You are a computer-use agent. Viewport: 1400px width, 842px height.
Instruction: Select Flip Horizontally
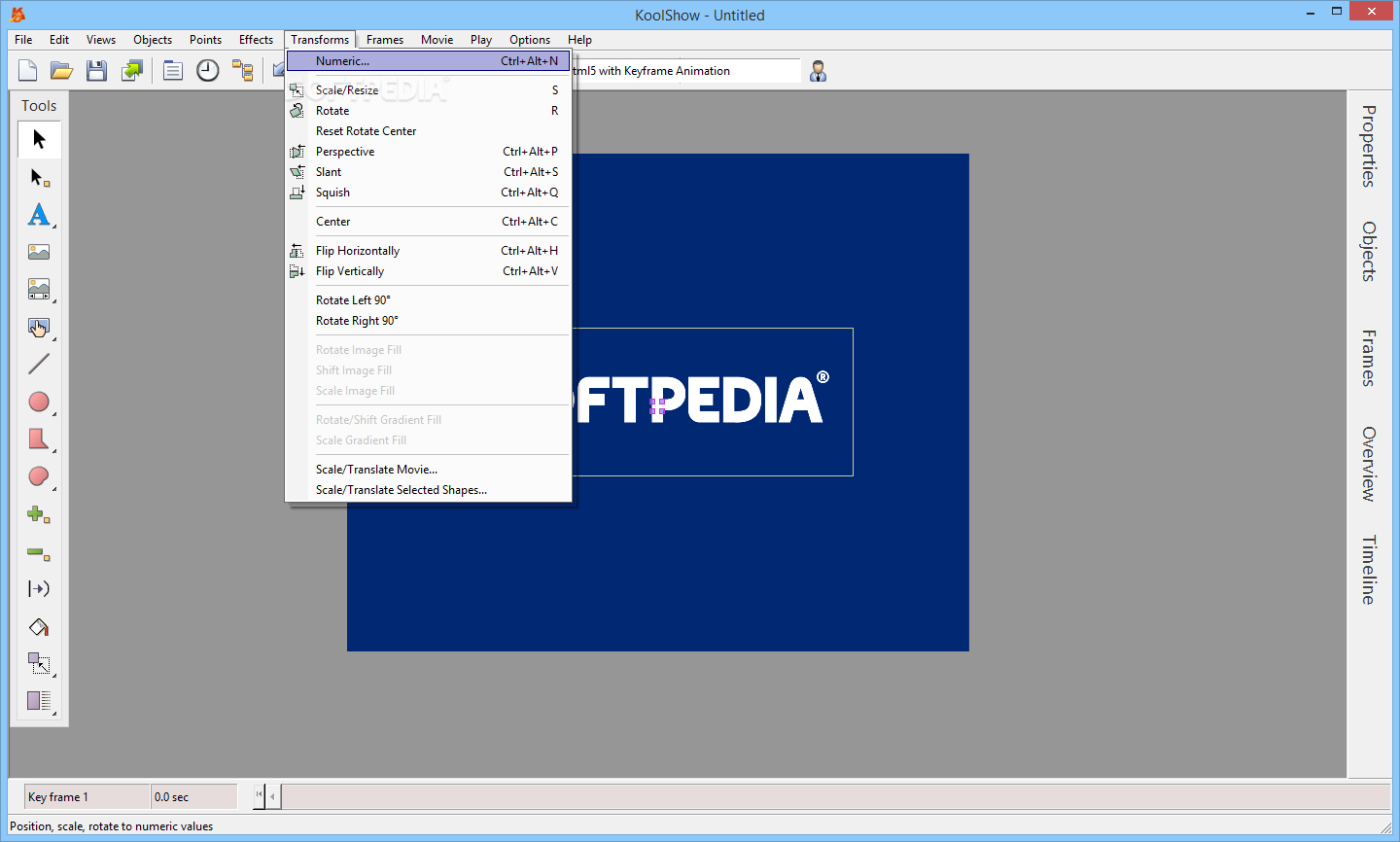pyautogui.click(x=428, y=251)
